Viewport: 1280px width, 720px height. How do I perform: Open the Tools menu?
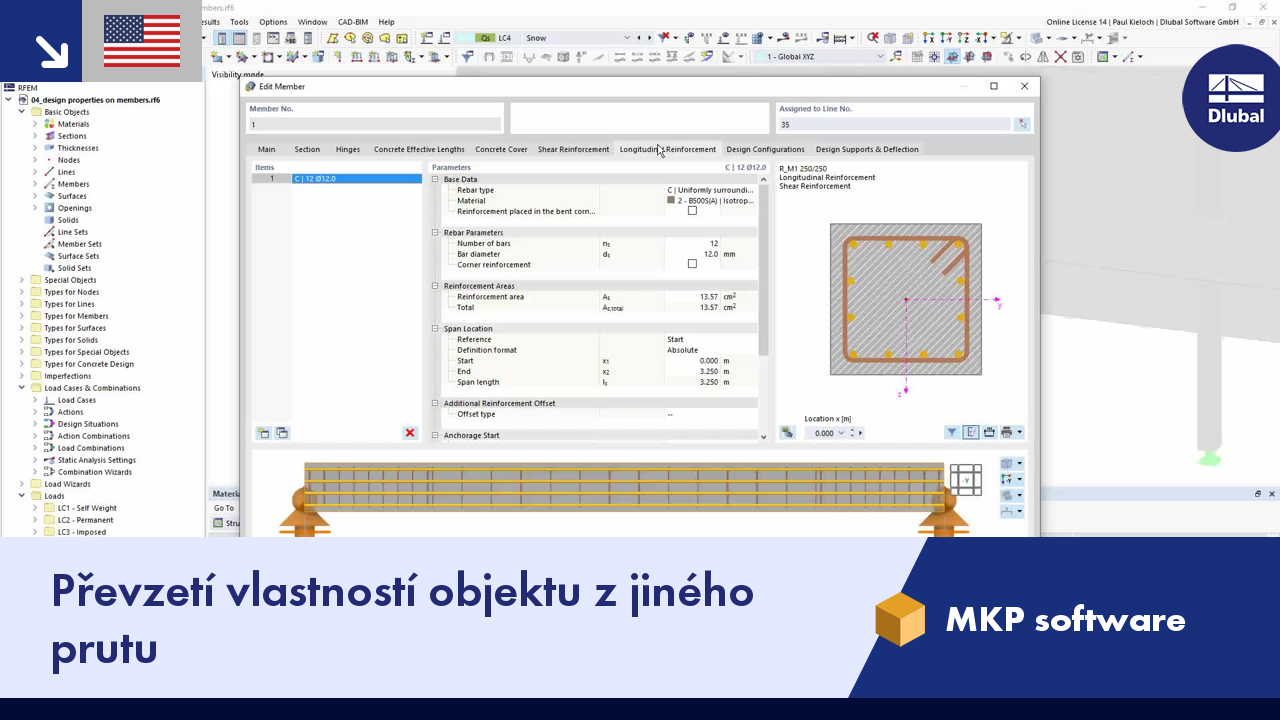click(x=239, y=22)
